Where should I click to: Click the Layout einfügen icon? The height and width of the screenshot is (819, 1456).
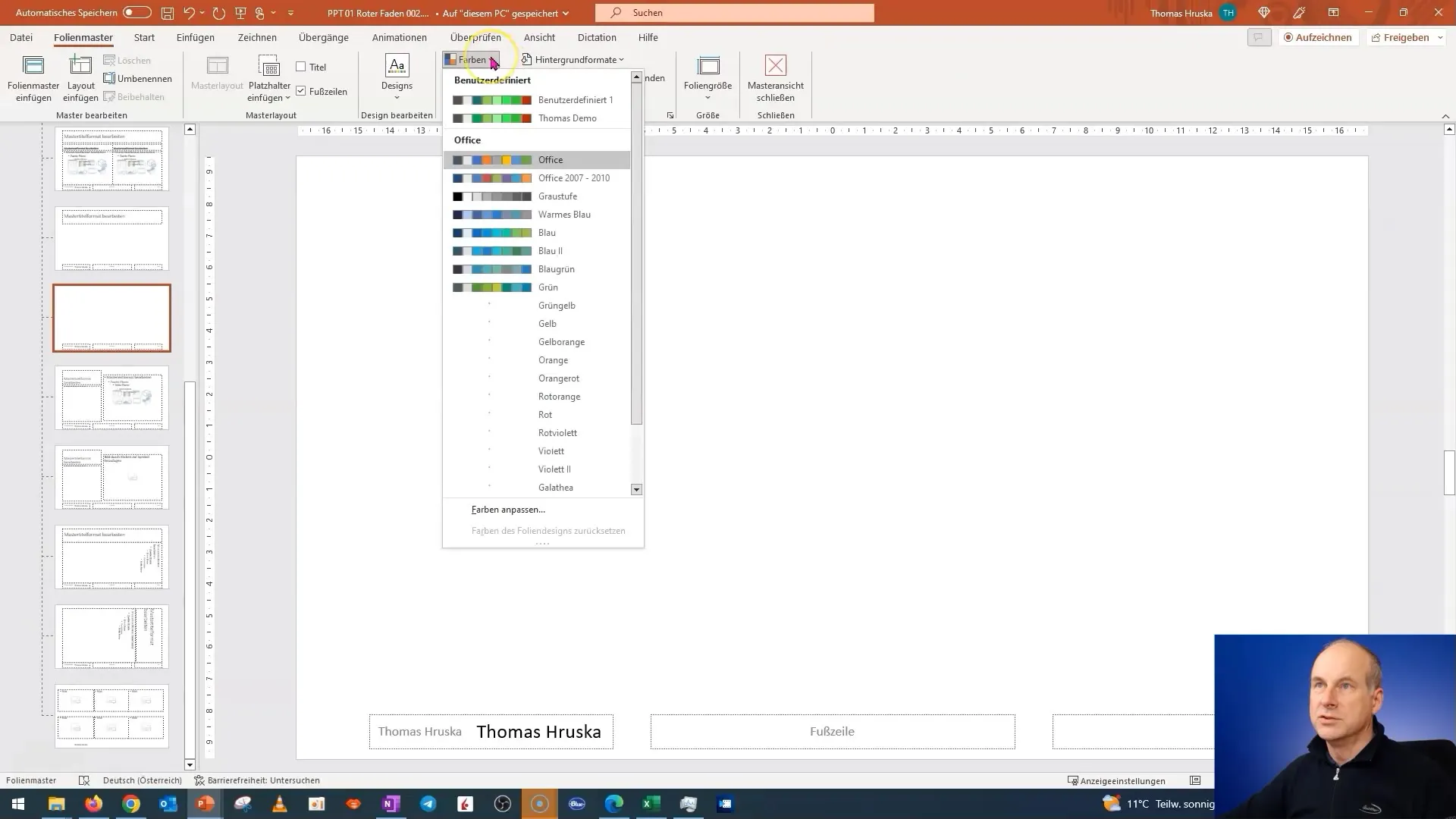tap(80, 67)
